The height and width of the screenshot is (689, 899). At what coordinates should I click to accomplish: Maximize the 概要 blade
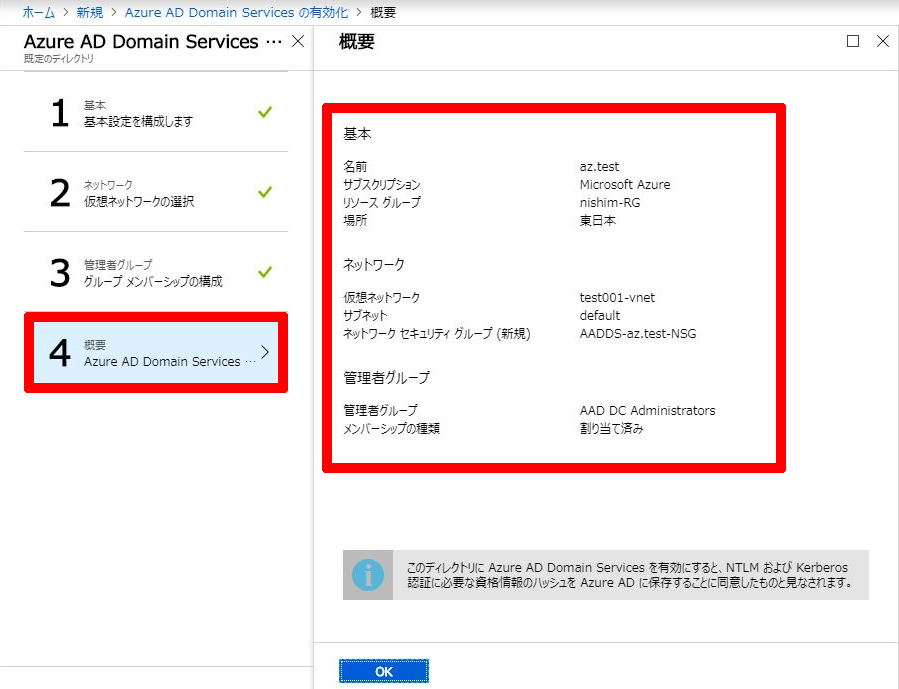(853, 41)
